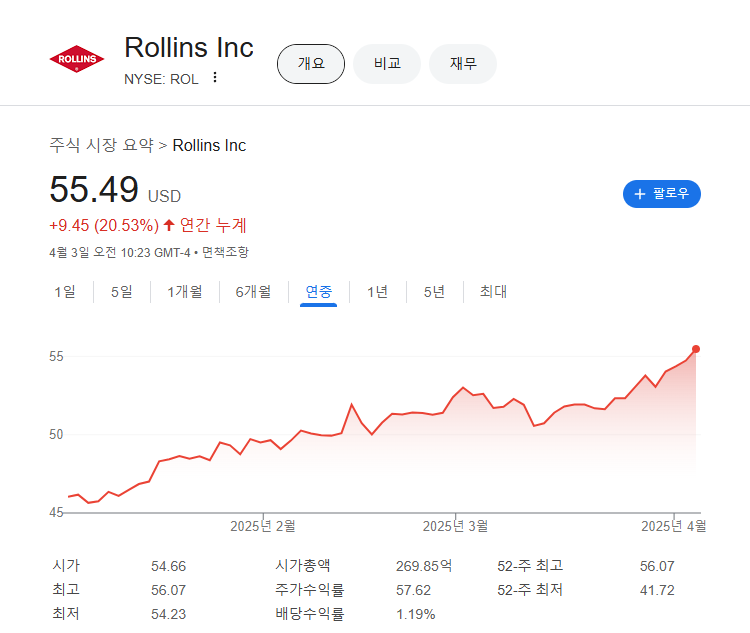Click the red up-arrow price change indicator
750x633 pixels.
coord(169,225)
